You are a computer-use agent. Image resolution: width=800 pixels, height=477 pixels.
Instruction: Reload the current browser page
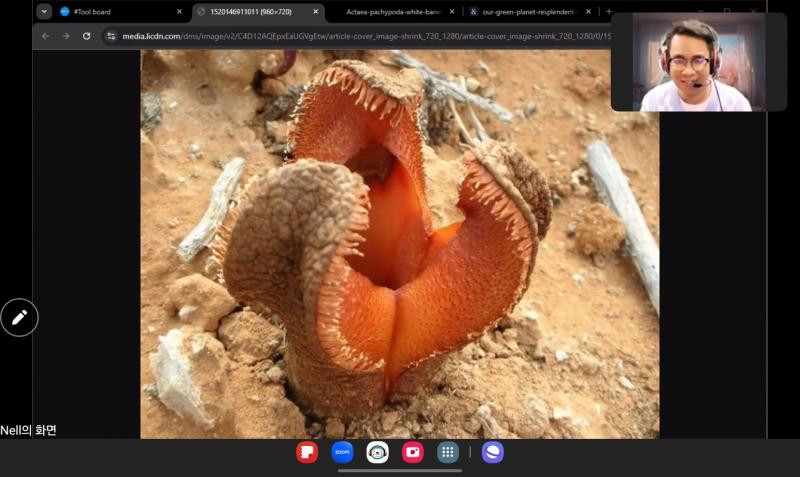(87, 36)
